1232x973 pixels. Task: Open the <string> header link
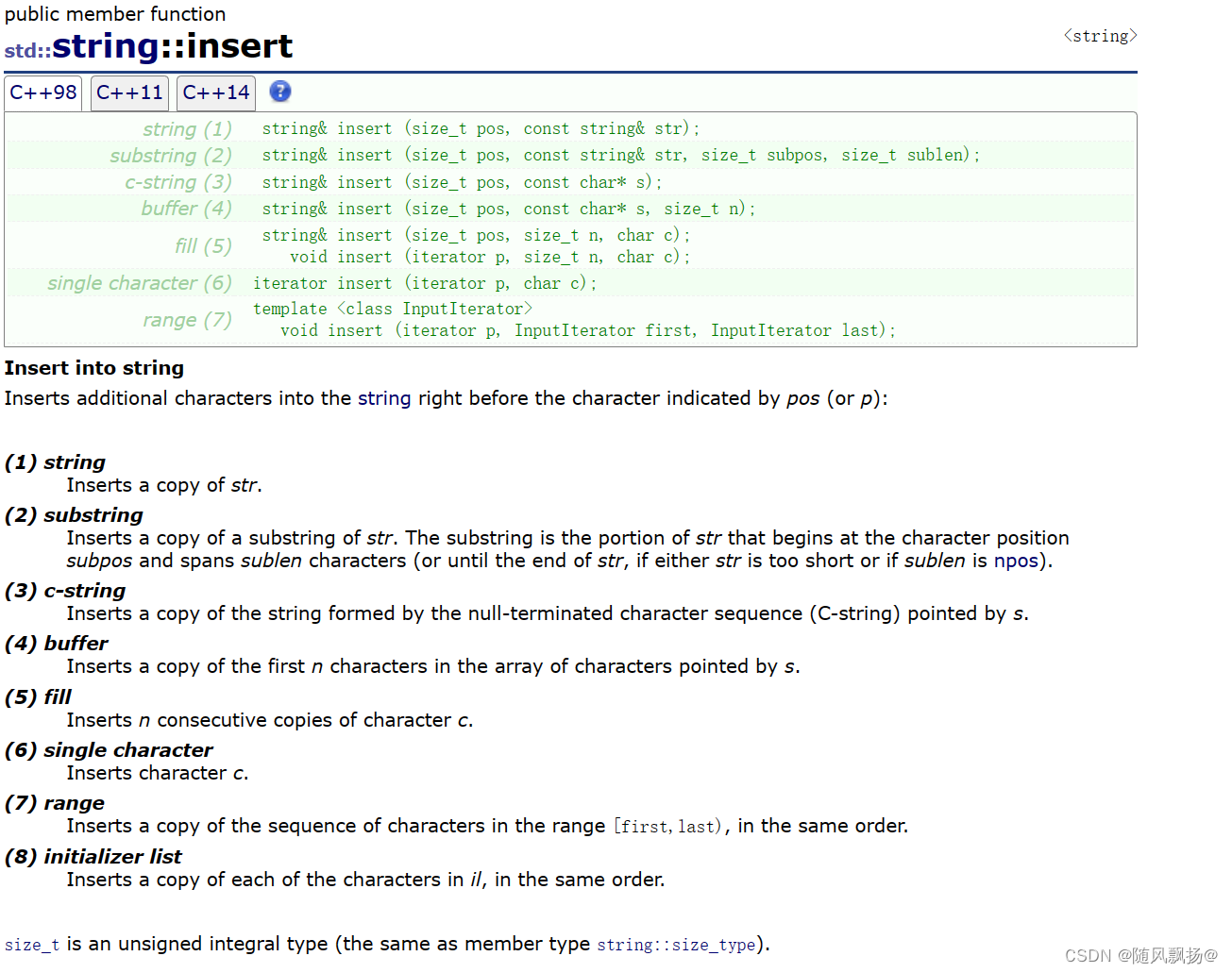click(x=1100, y=36)
